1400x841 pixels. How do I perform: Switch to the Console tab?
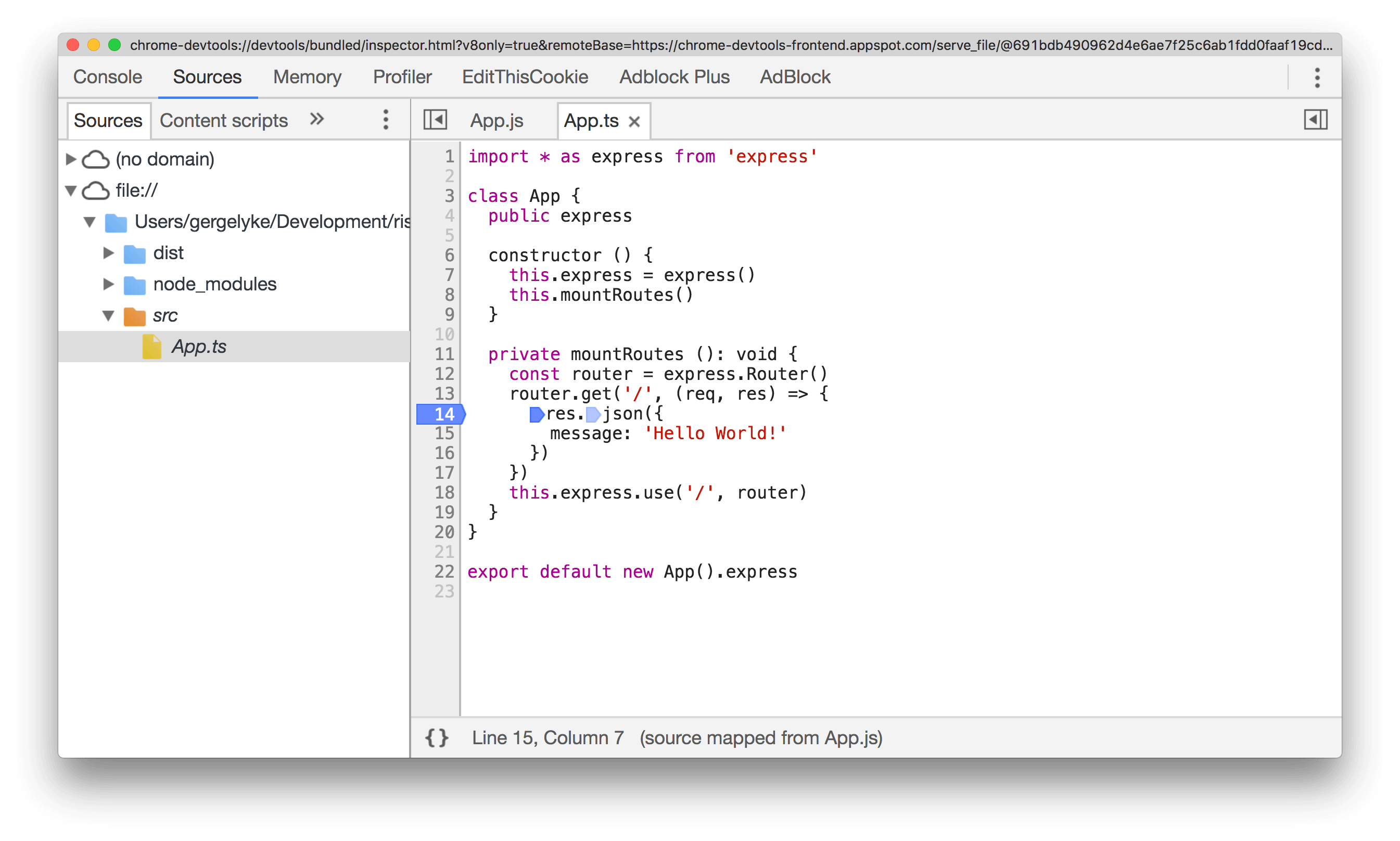(x=106, y=76)
